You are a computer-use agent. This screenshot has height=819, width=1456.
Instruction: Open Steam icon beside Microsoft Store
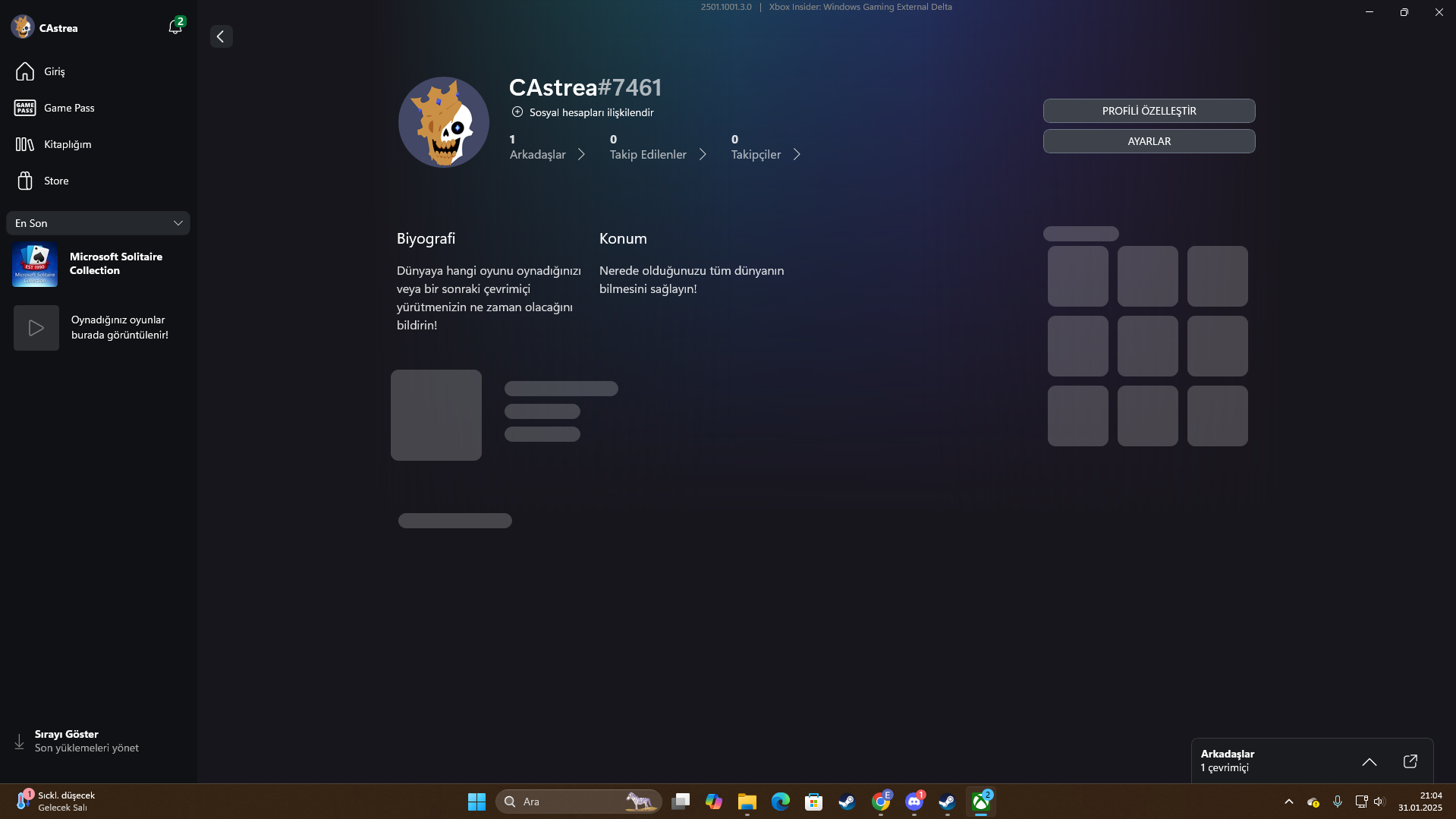847,802
